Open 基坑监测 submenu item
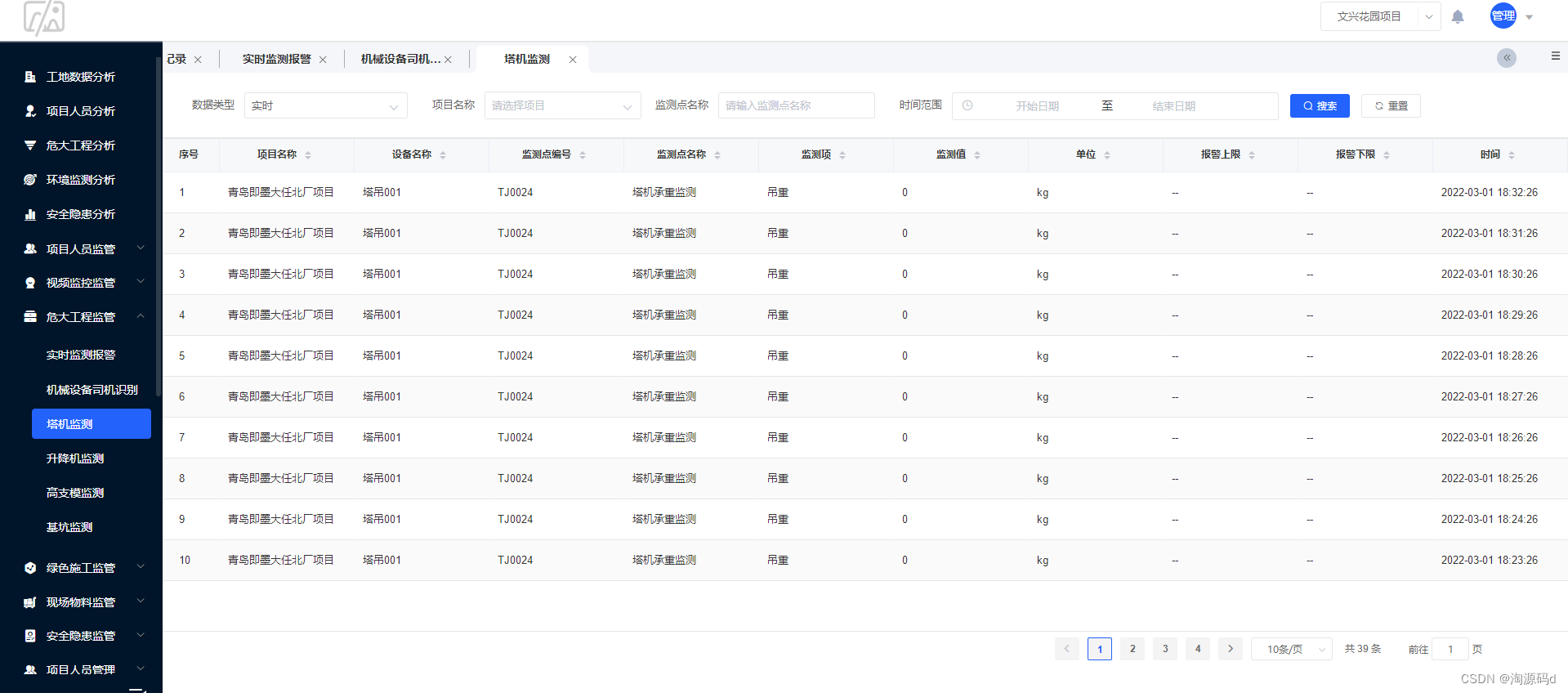Screen dimensions: 1568x693 [69, 527]
